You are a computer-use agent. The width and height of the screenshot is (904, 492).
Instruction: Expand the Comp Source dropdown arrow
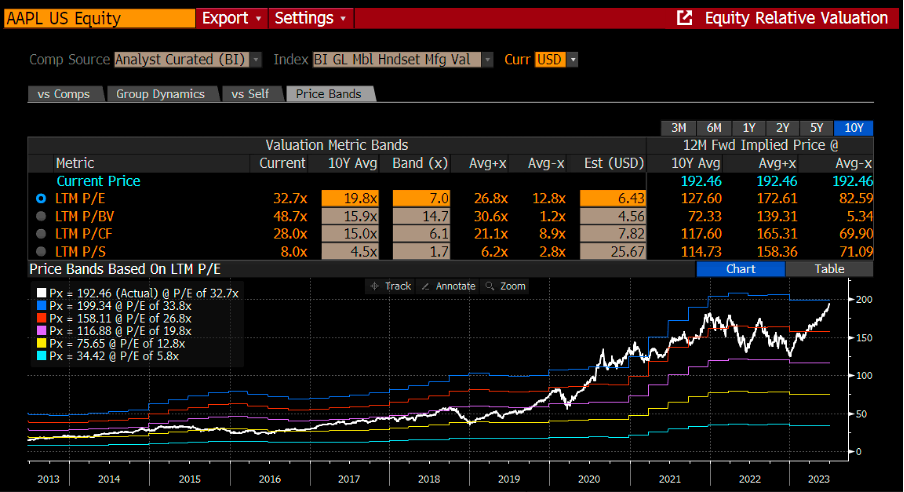(x=256, y=59)
